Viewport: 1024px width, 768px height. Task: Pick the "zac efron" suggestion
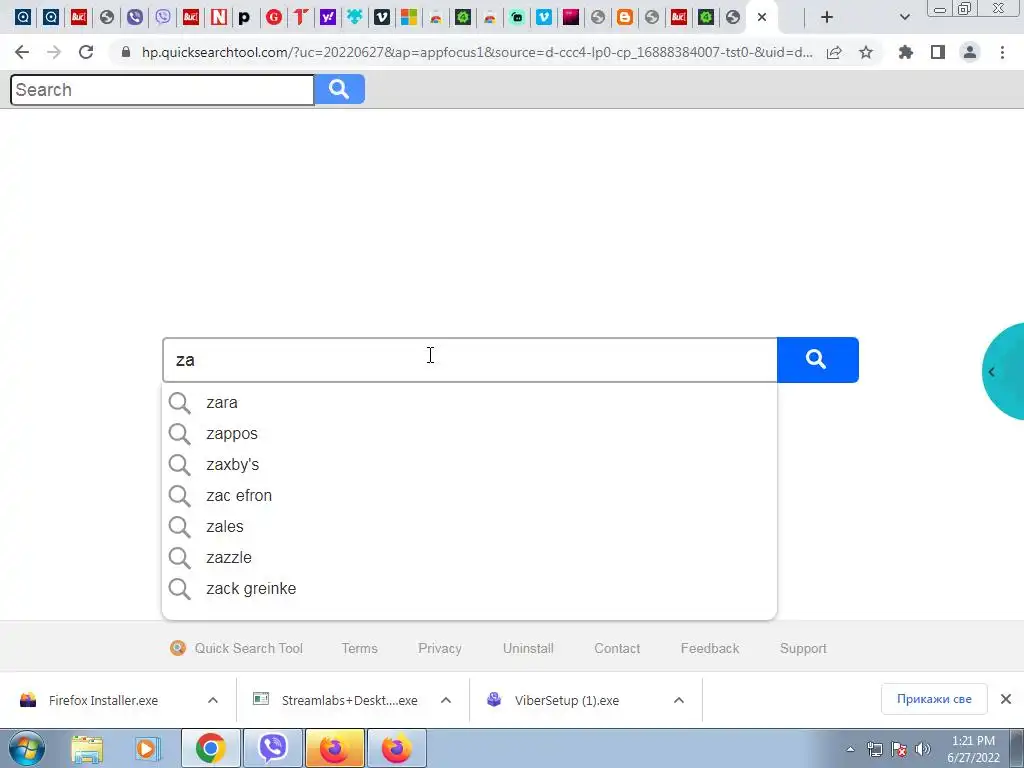(470, 496)
